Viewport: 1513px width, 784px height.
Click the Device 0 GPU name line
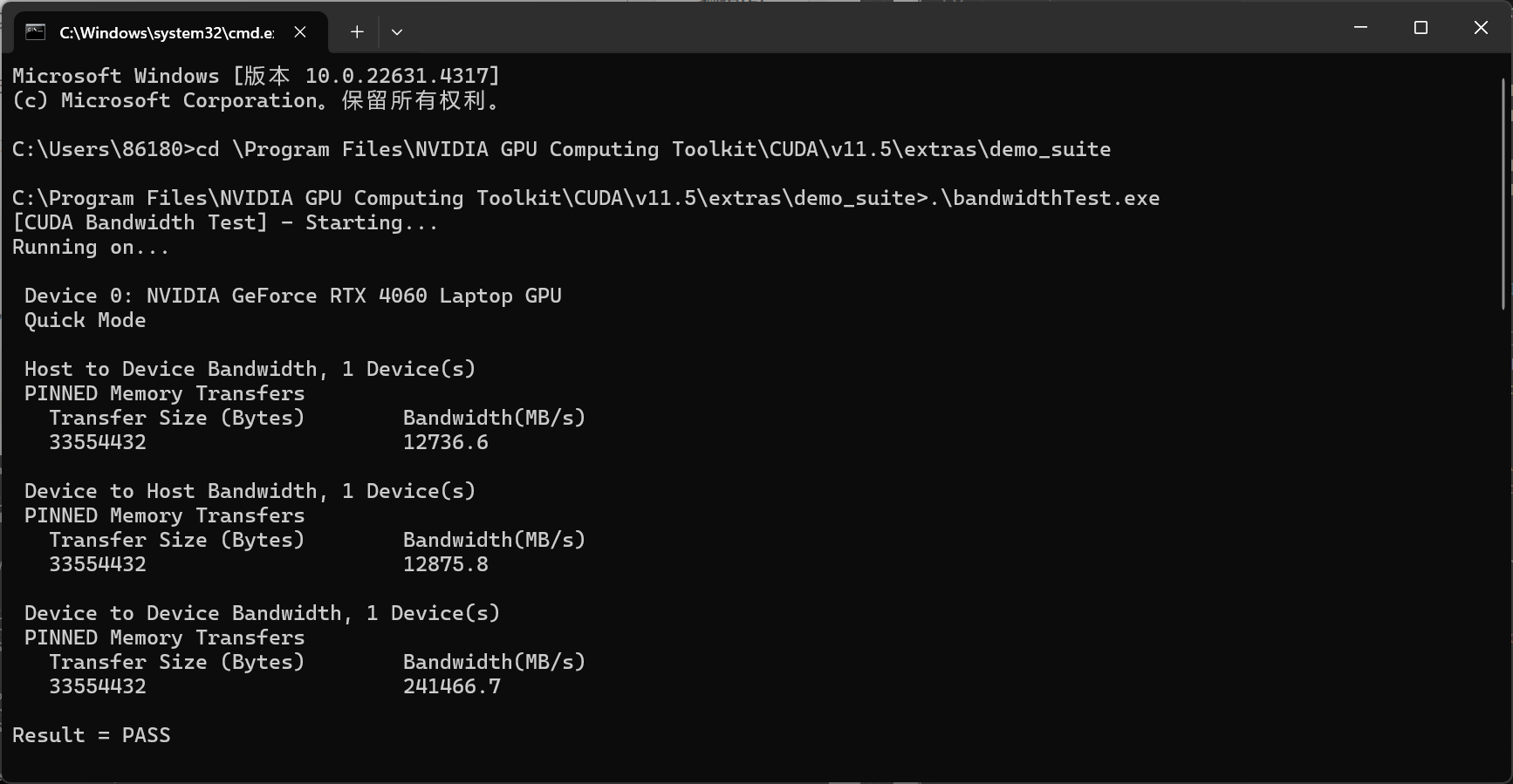click(293, 296)
